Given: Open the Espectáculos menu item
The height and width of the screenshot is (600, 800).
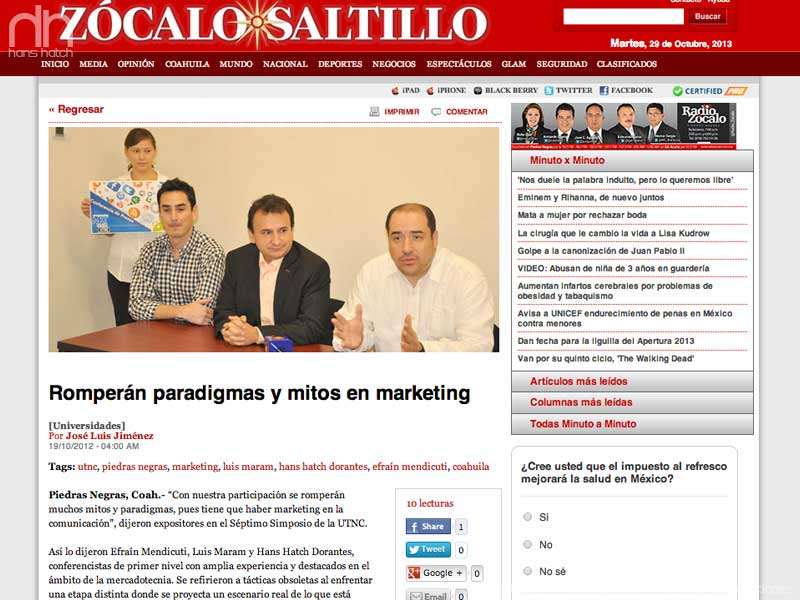Looking at the screenshot, I should point(459,64).
